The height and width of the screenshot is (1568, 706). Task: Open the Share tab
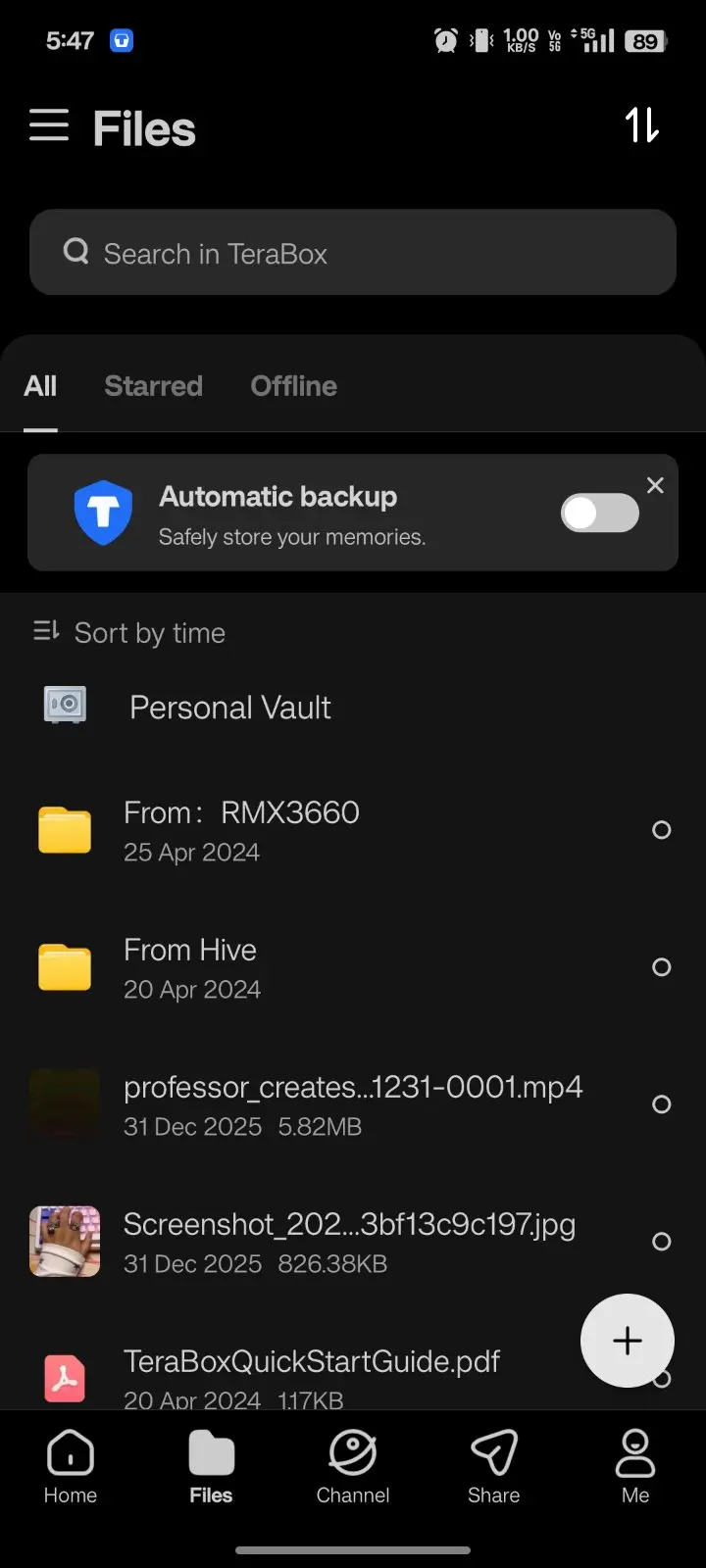tap(493, 1467)
